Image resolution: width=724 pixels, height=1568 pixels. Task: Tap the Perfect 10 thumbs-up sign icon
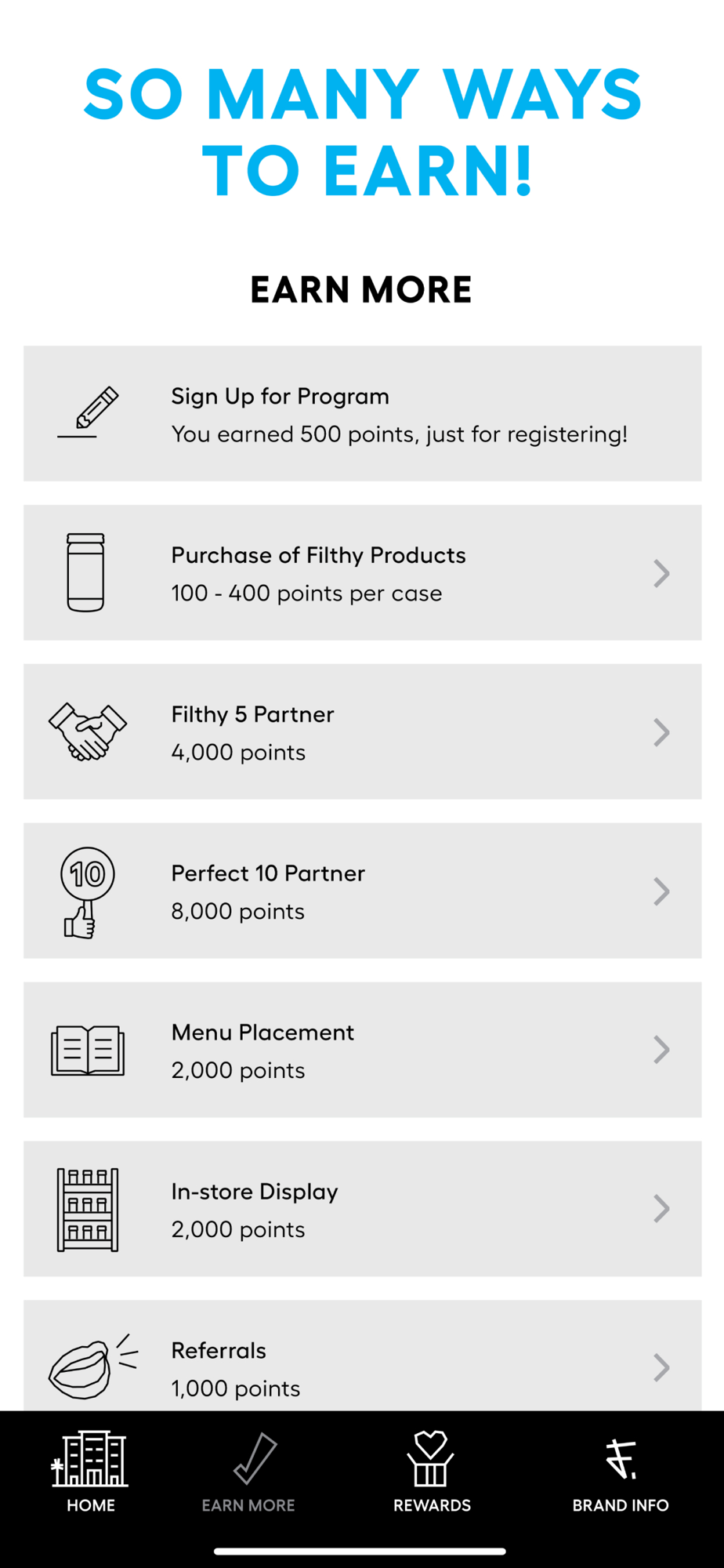pos(87,891)
